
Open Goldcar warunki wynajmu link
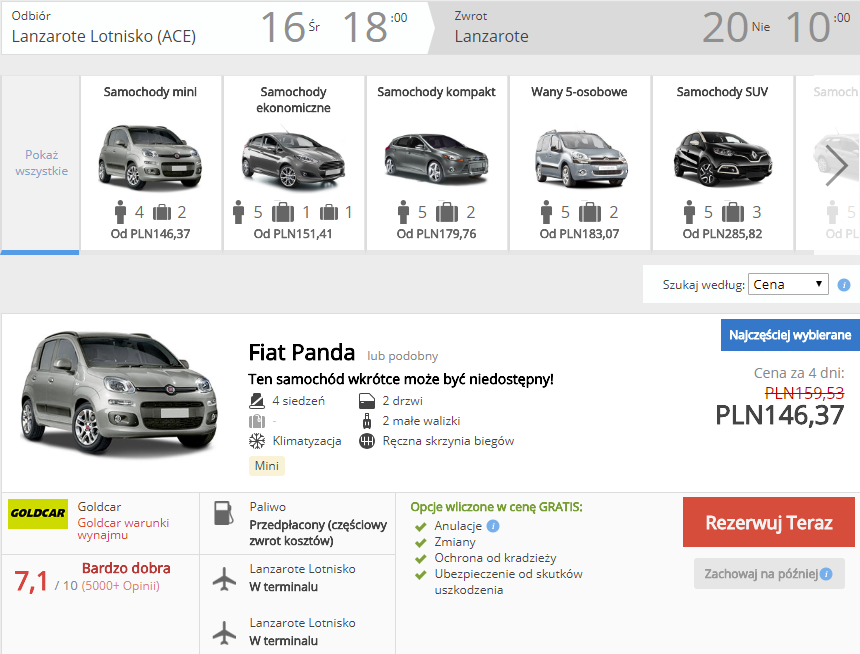[123, 528]
